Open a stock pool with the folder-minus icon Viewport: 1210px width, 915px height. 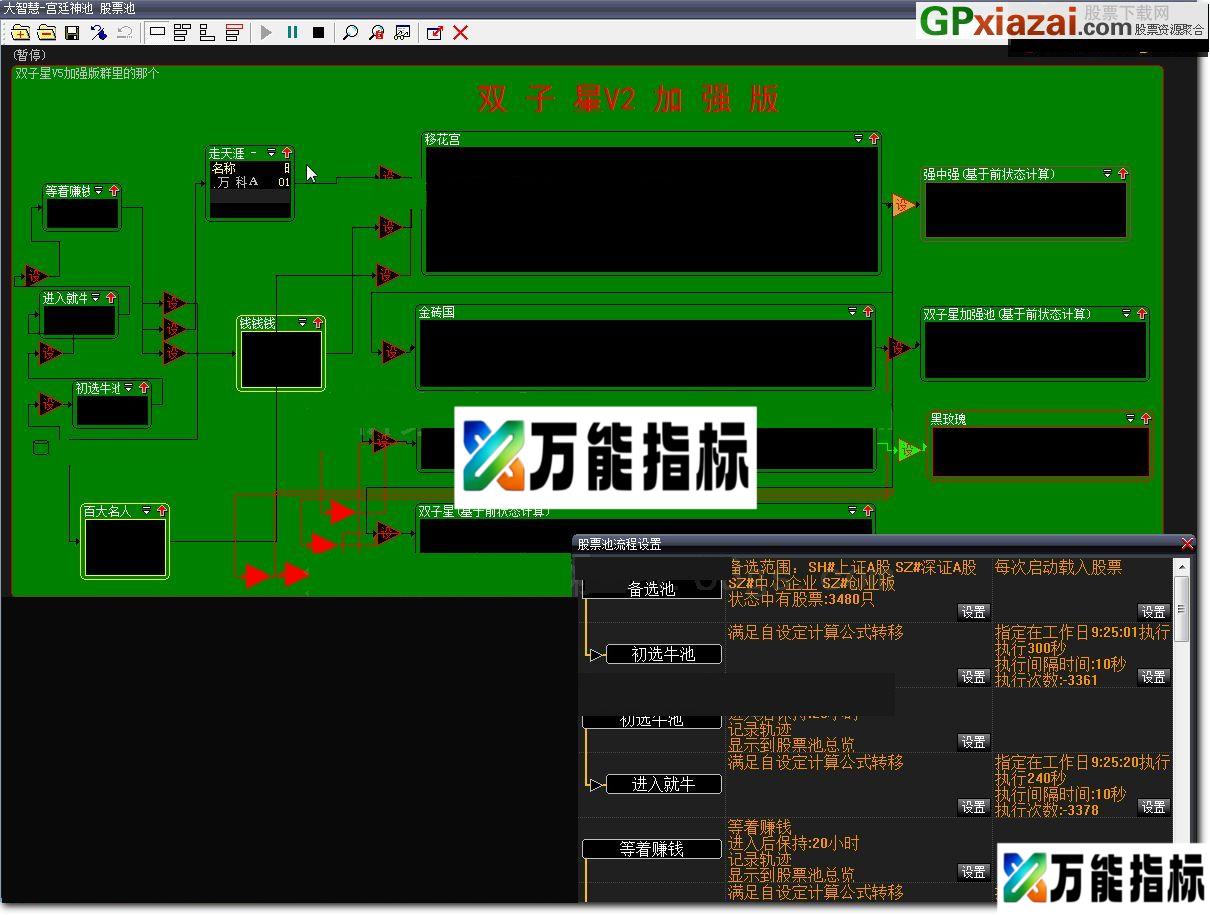(47, 33)
